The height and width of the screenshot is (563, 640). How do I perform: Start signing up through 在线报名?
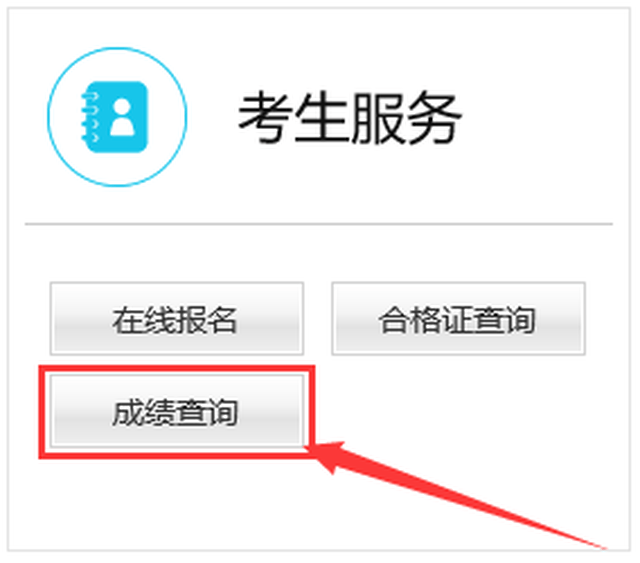point(177,318)
